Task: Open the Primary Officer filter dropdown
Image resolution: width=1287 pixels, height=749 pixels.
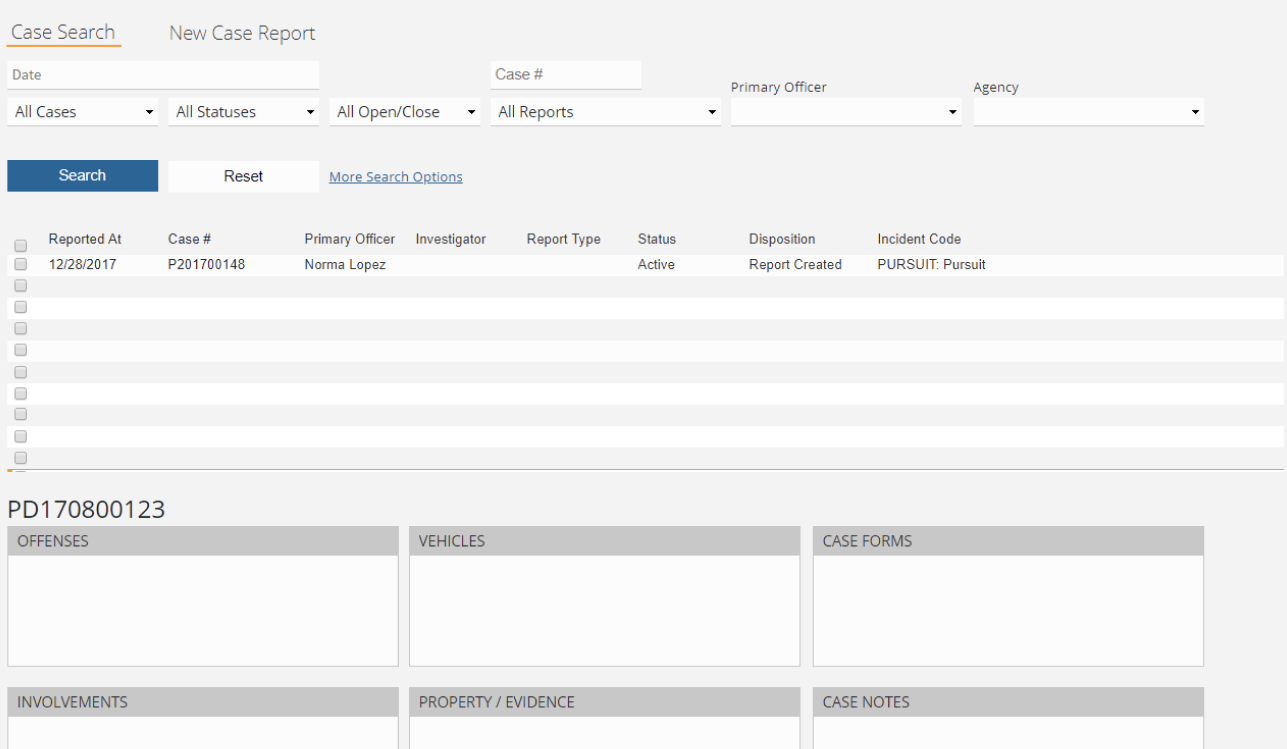Action: (x=846, y=112)
